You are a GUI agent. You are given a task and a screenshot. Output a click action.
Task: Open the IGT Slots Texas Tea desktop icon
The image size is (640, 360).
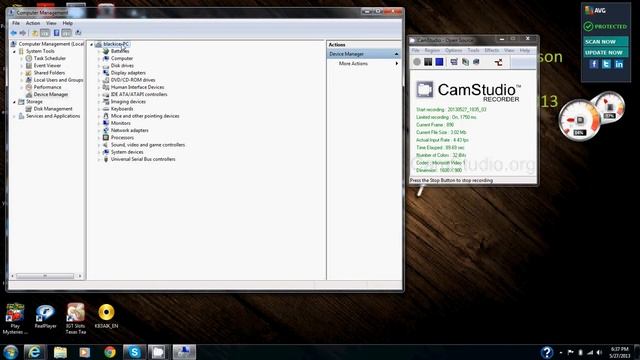[76, 318]
